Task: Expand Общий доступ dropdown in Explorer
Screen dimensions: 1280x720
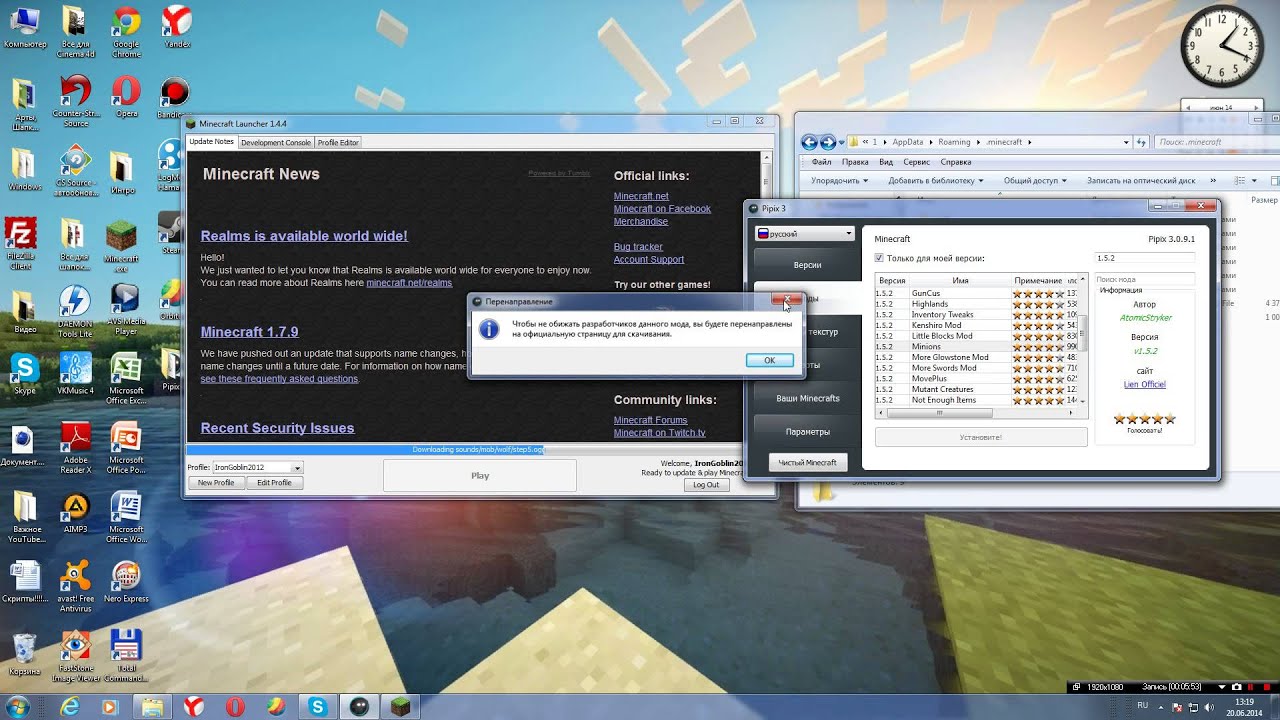Action: click(x=1035, y=181)
